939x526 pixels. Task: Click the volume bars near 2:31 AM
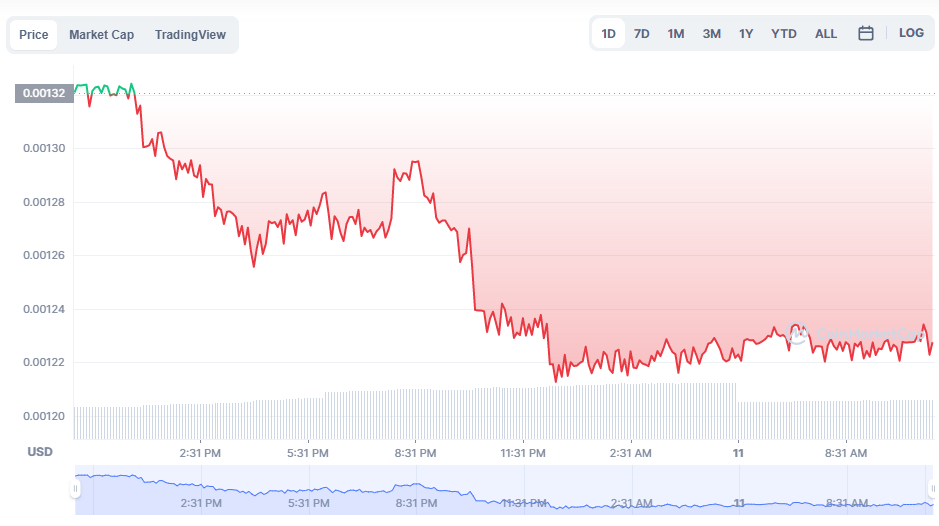pyautogui.click(x=631, y=411)
